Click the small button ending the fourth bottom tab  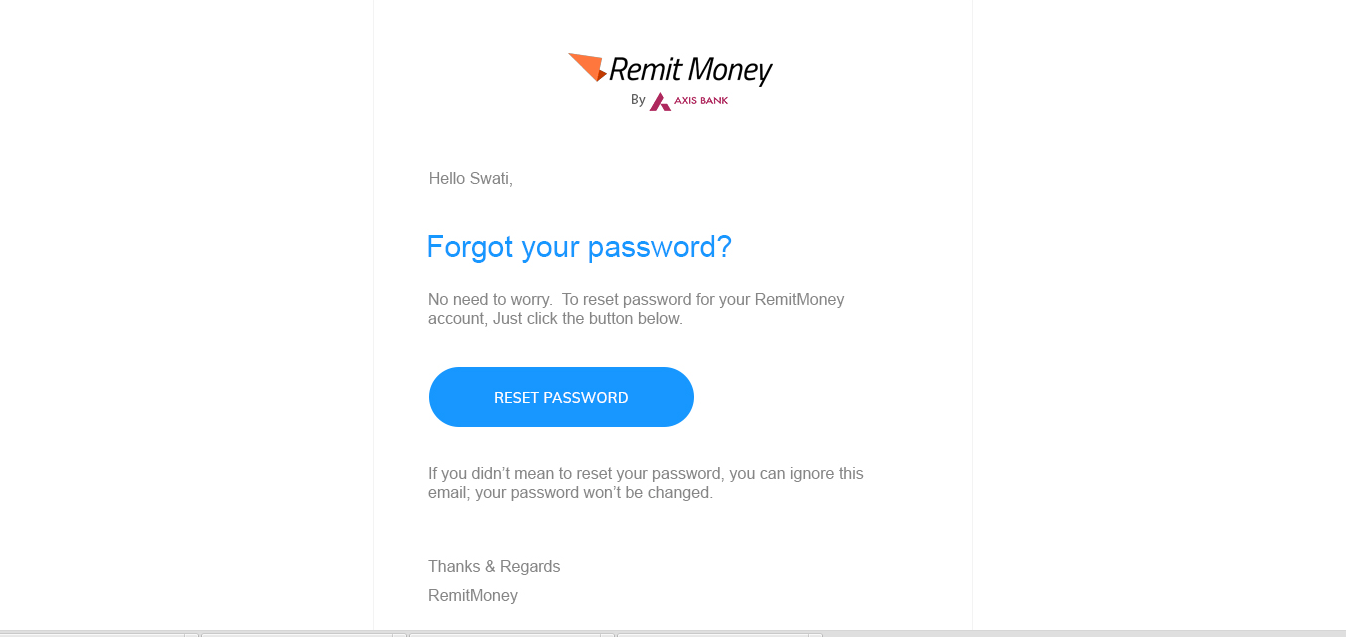click(815, 634)
